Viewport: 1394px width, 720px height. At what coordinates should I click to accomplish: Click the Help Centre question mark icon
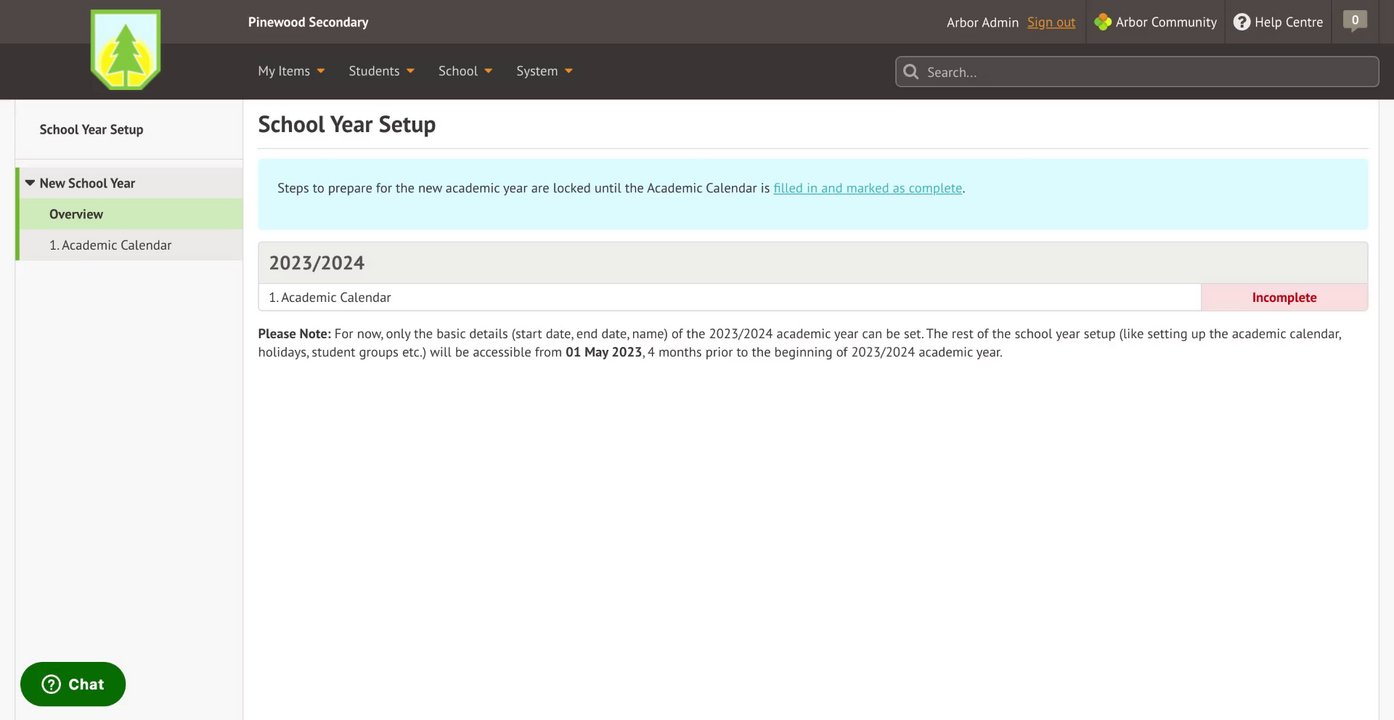click(x=1241, y=22)
